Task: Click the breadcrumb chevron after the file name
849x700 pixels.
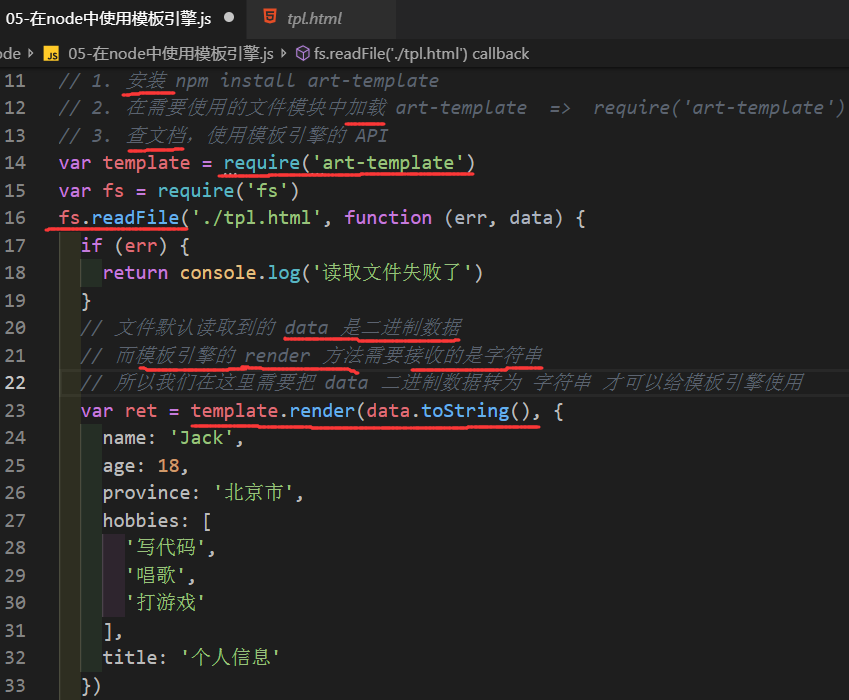Action: [x=284, y=54]
